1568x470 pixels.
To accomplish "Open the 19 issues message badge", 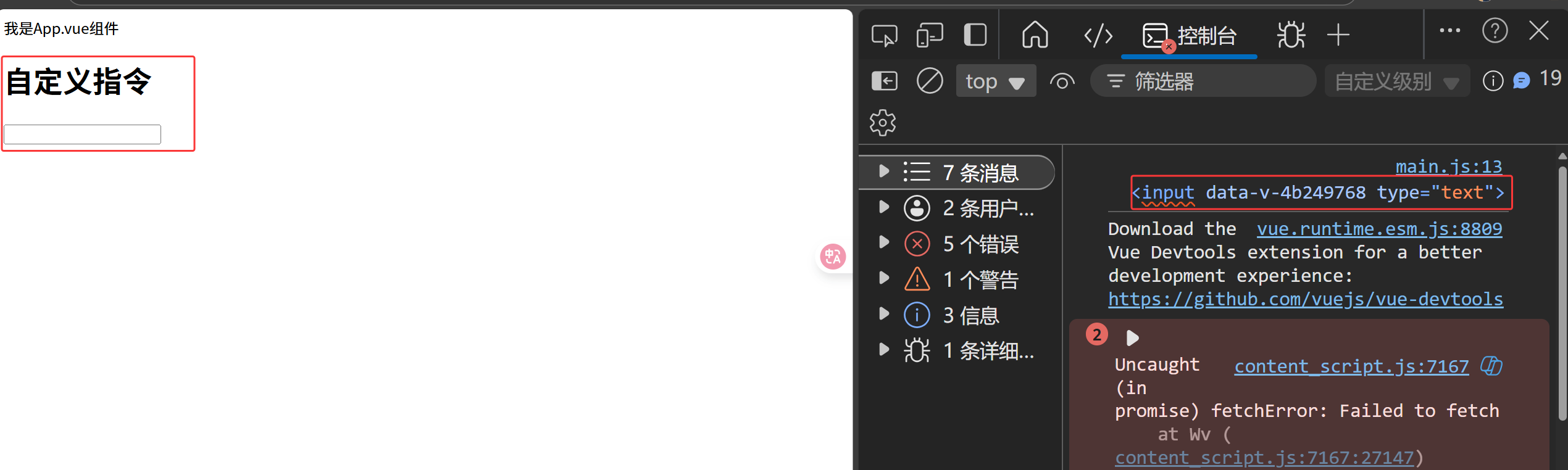I will click(x=1537, y=80).
